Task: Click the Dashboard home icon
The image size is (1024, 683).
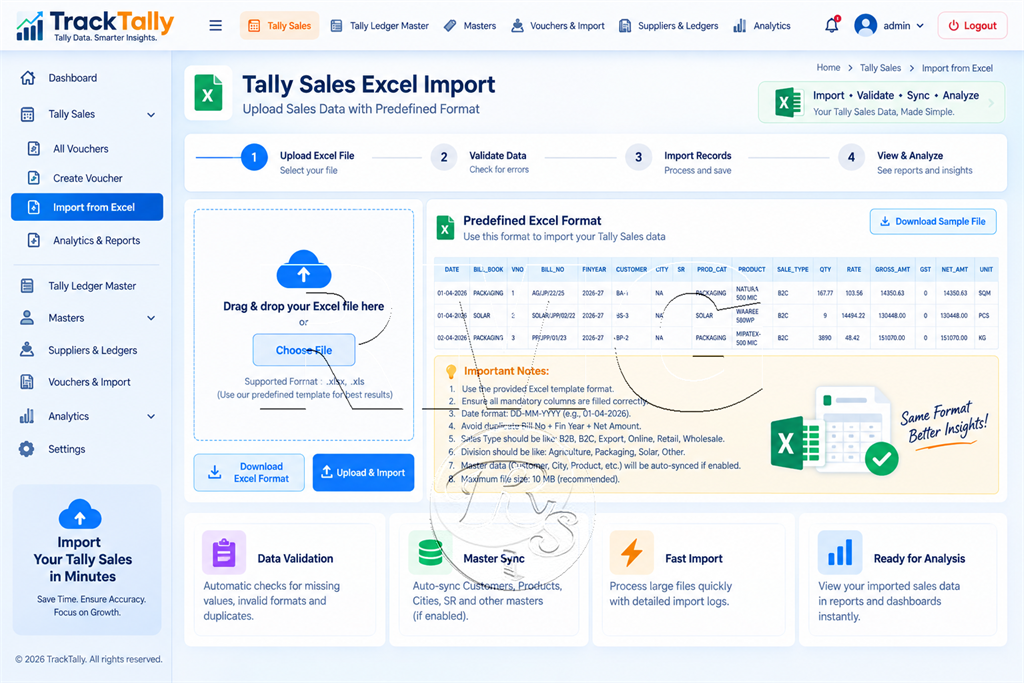Action: (27, 78)
